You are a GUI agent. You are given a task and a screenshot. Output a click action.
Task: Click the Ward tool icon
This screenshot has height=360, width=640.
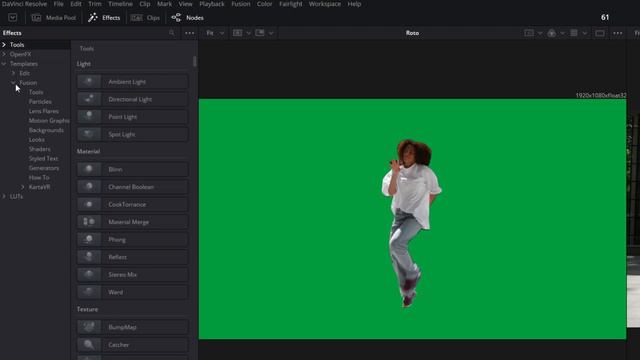tap(89, 292)
